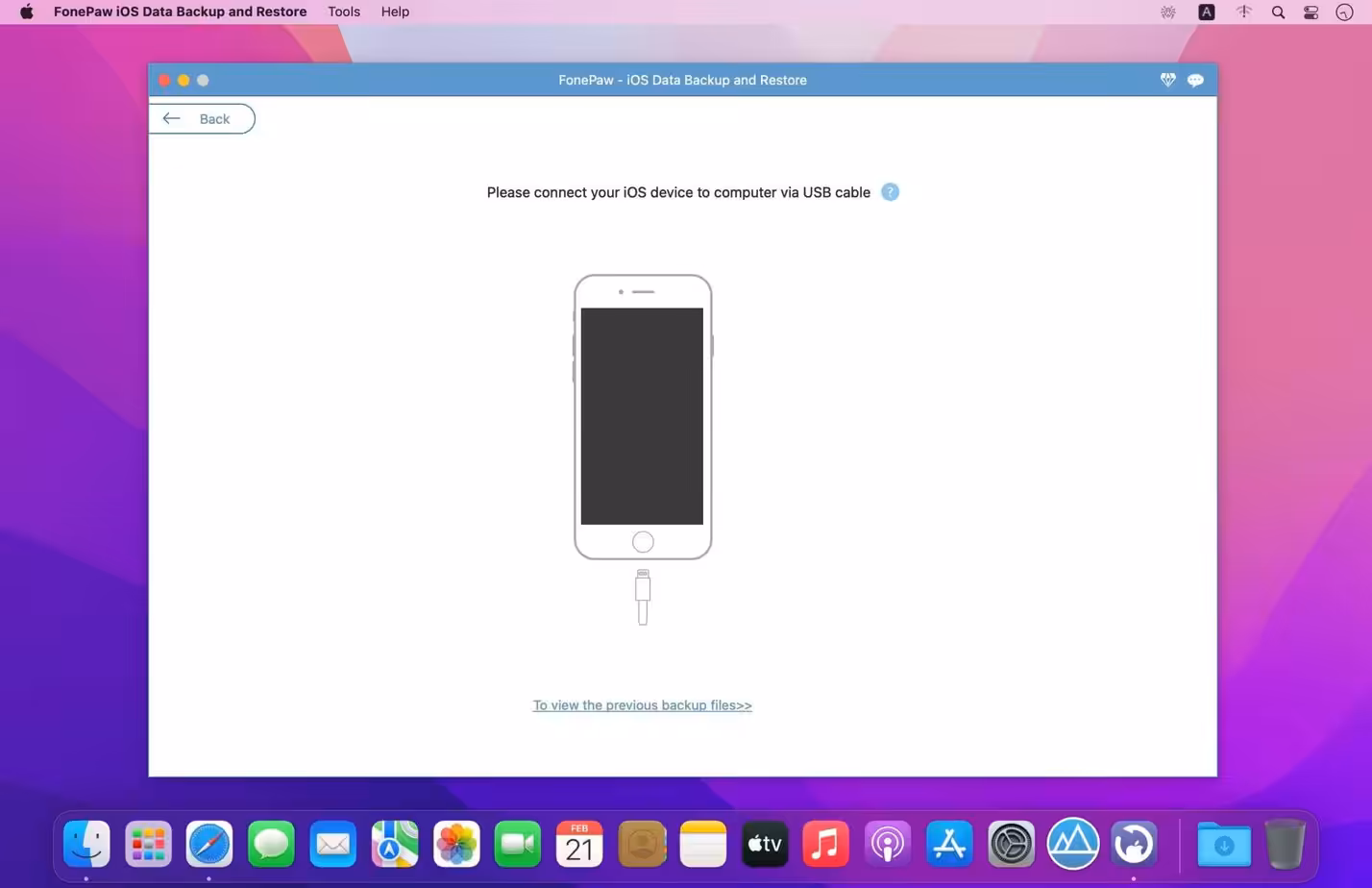Go back with the Back button
The height and width of the screenshot is (888, 1372).
(202, 119)
